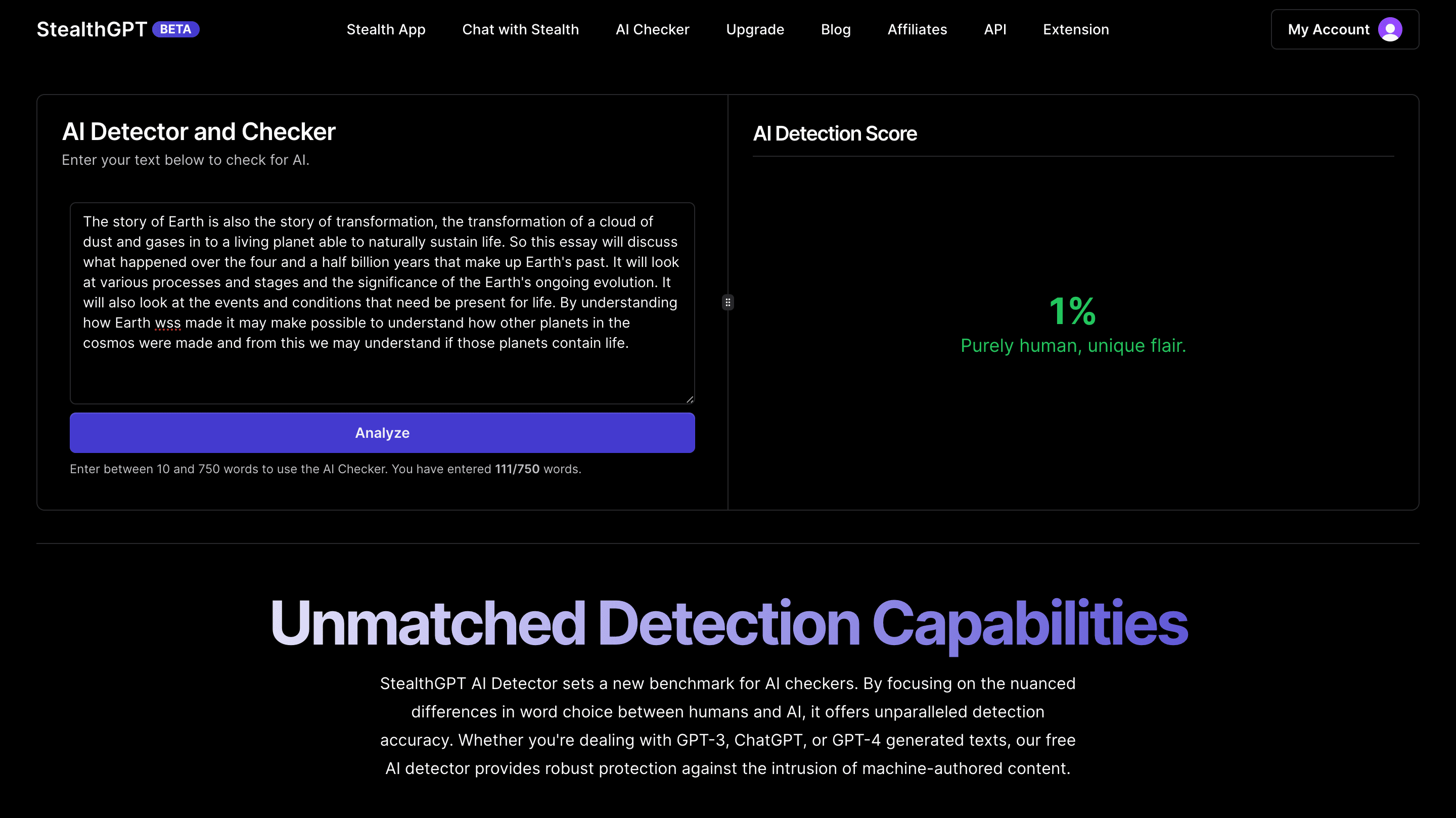Click the account avatar icon
The height and width of the screenshot is (818, 1456).
[x=1389, y=29]
